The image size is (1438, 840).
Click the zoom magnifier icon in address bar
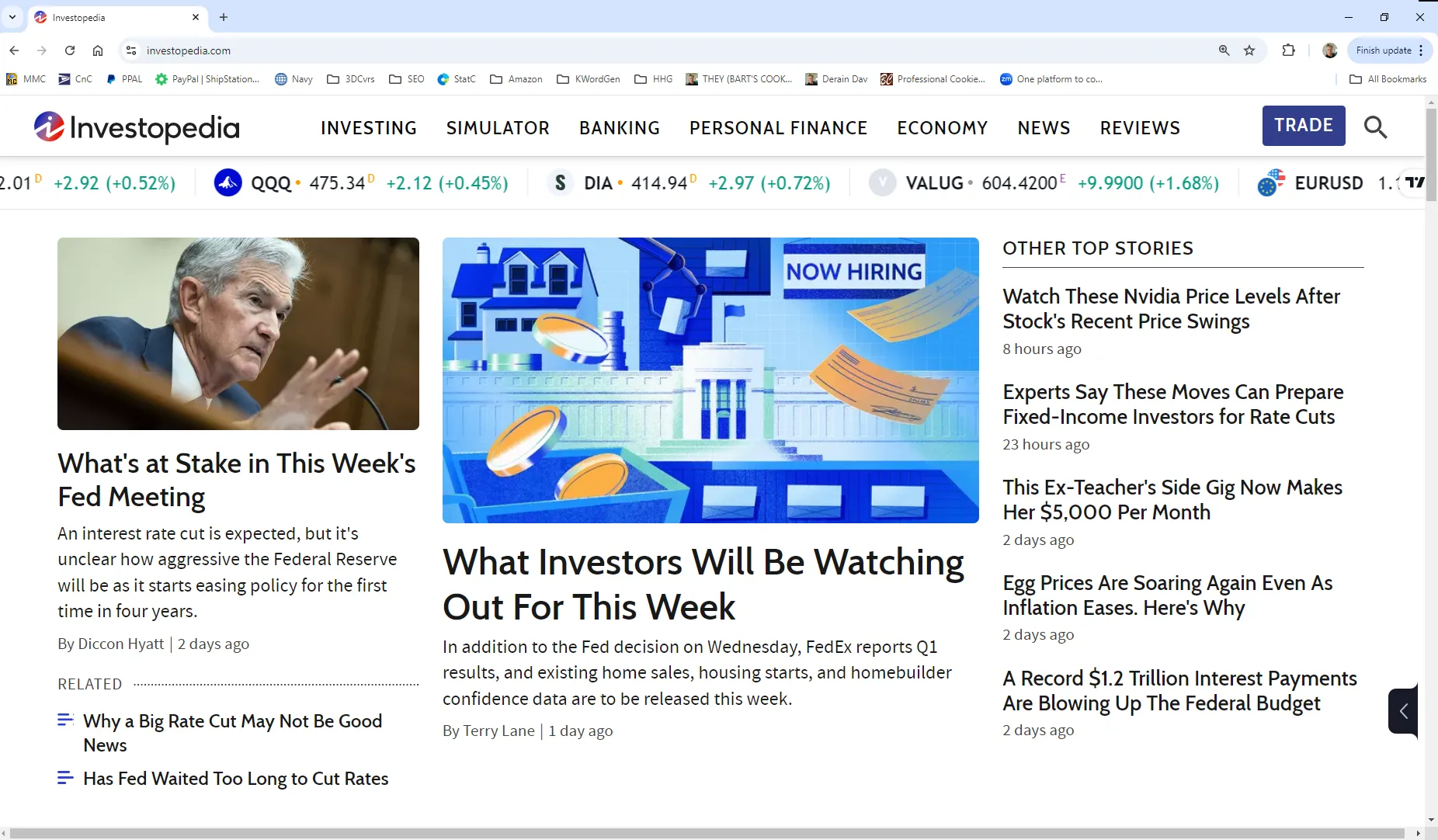(1224, 50)
